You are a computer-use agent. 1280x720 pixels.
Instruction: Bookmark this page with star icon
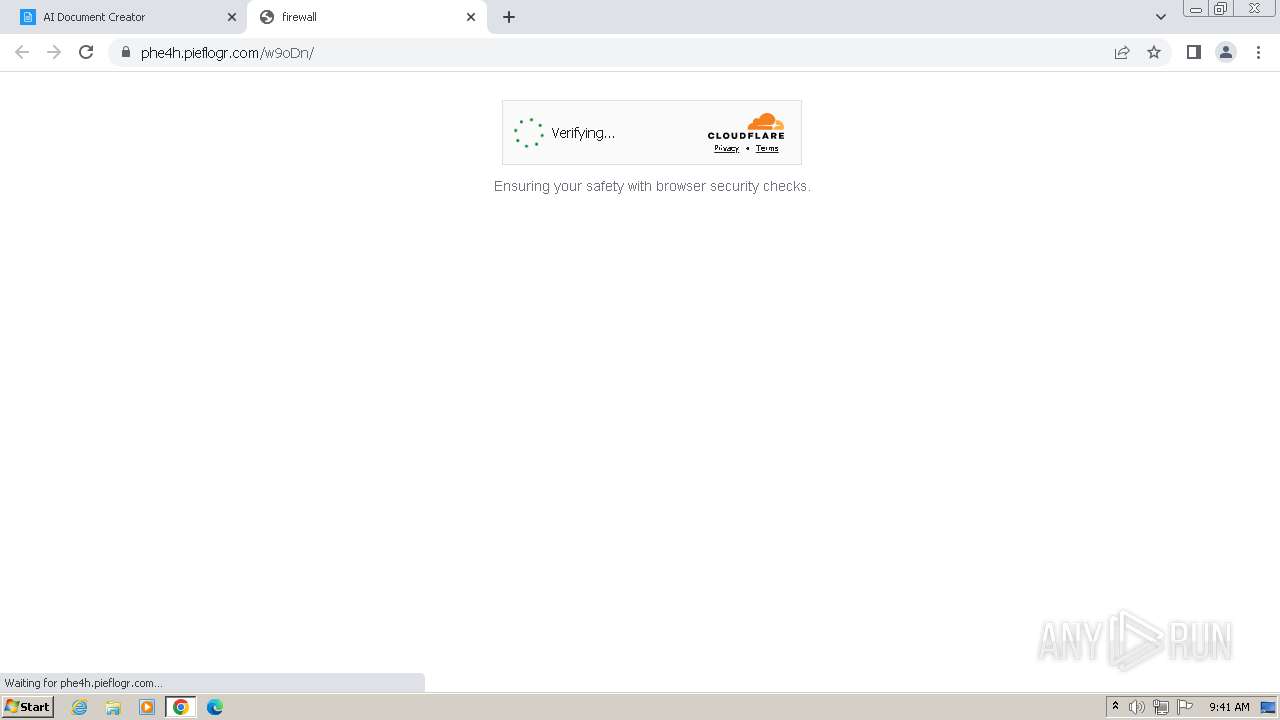(1154, 52)
